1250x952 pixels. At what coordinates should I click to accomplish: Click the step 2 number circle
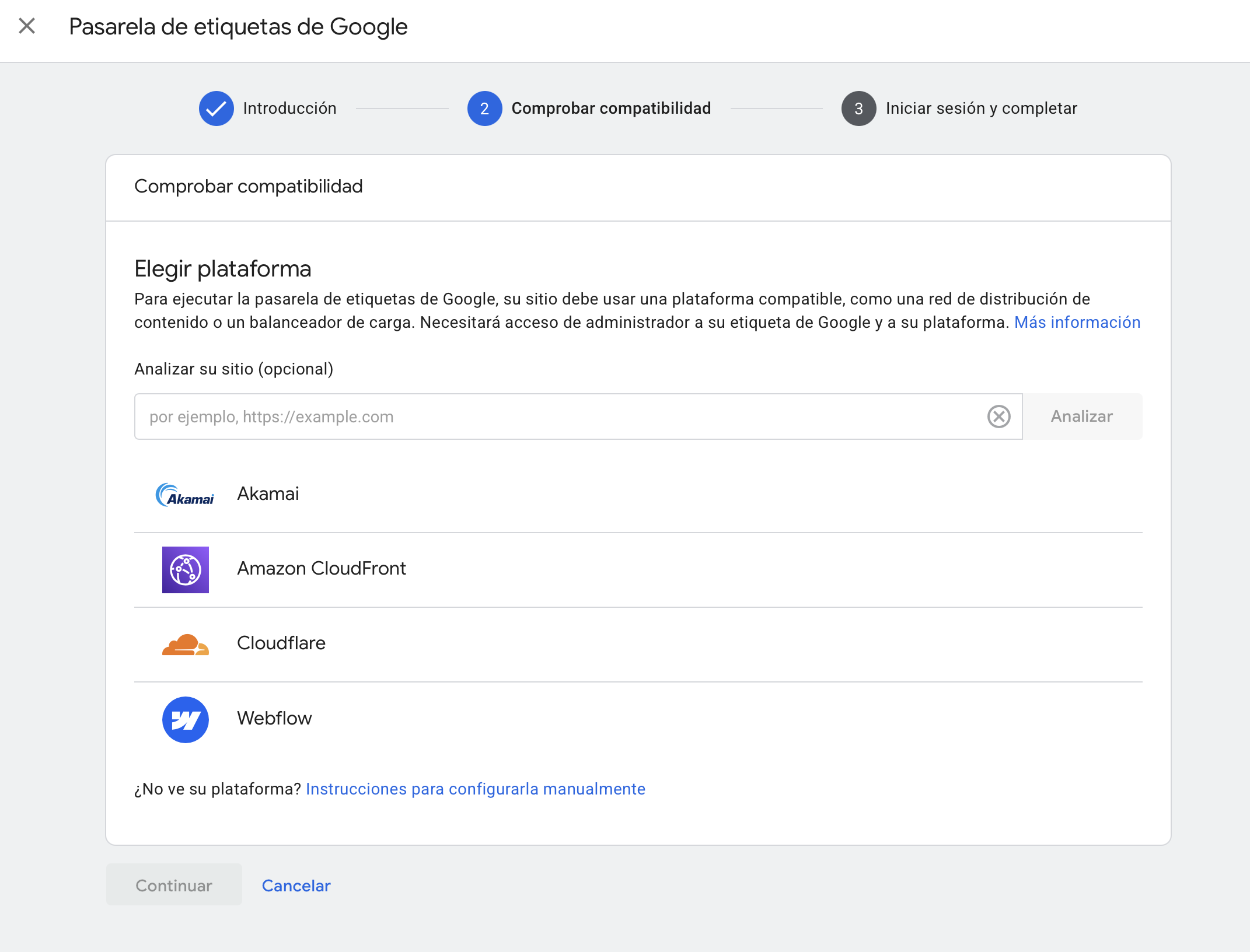(x=484, y=108)
